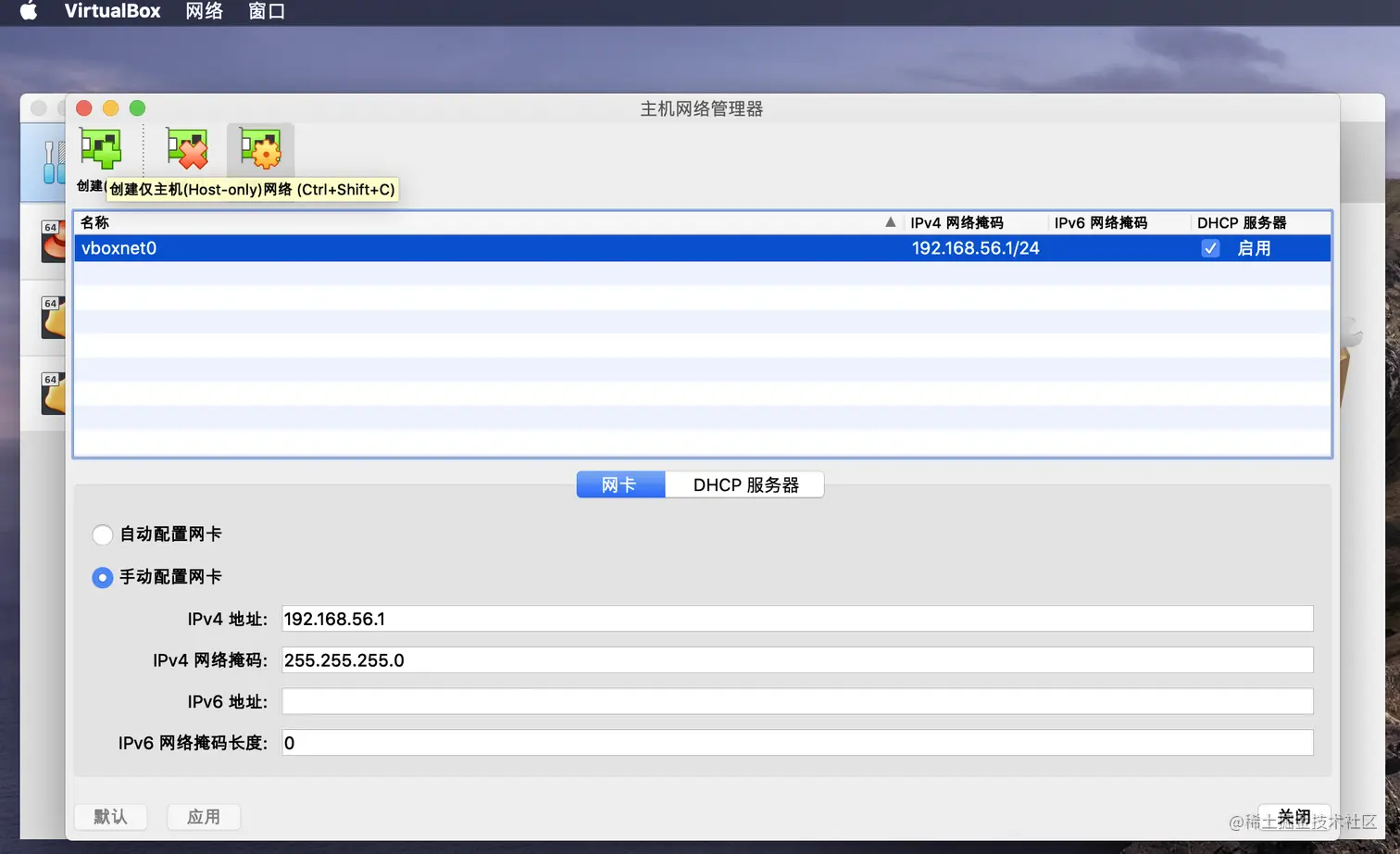
Task: Toggle the network properties gear icon
Action: 260,149
